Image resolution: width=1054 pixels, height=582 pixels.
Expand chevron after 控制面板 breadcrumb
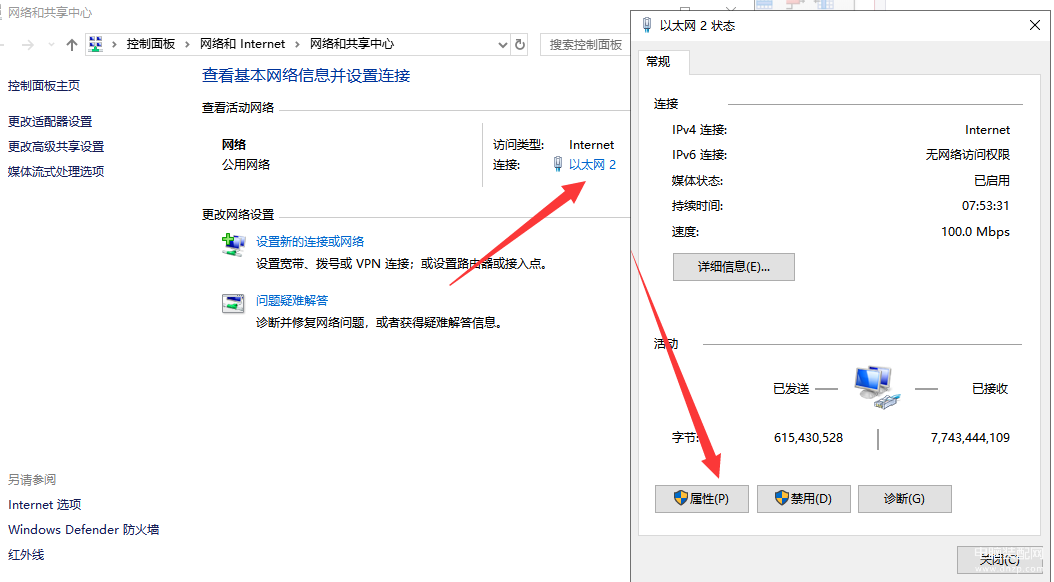pyautogui.click(x=187, y=44)
